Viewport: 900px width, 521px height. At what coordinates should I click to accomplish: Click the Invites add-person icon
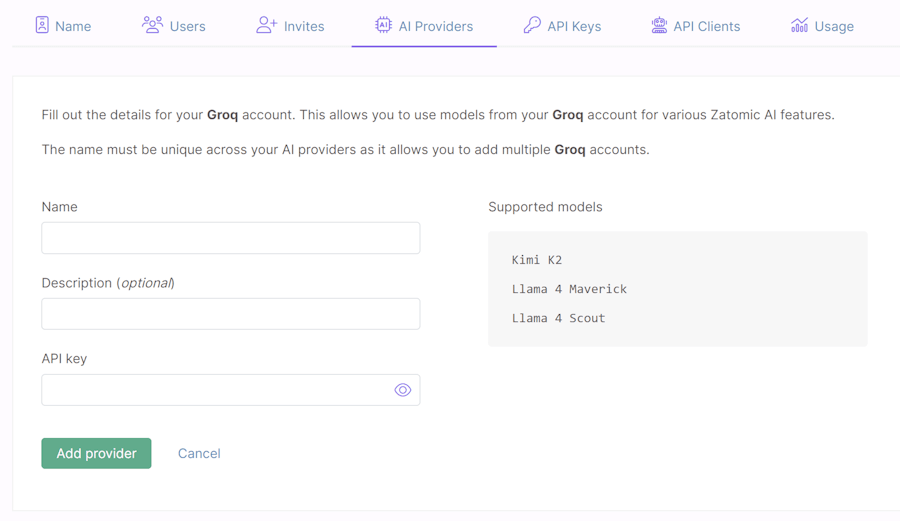click(x=266, y=25)
